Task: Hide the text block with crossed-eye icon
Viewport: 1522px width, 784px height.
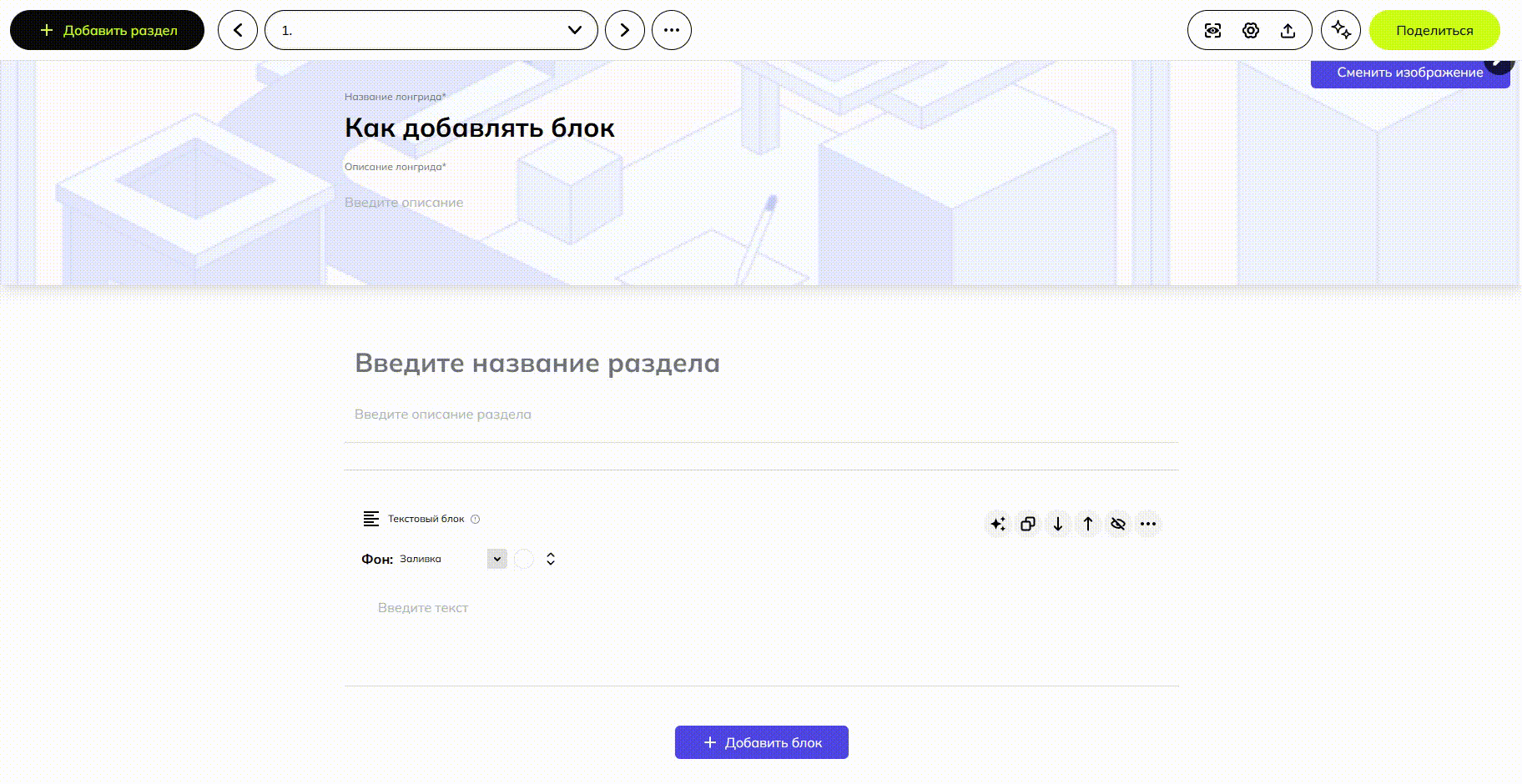Action: click(x=1118, y=524)
